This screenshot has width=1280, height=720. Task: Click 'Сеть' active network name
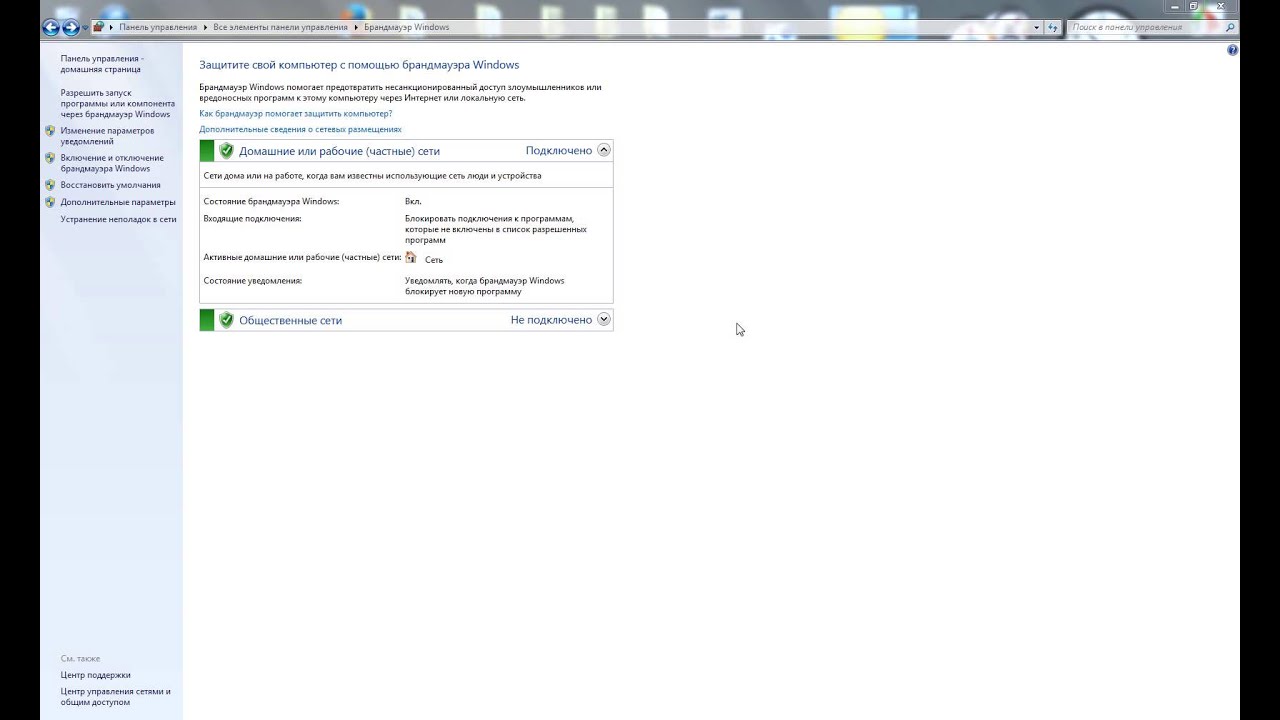click(x=434, y=260)
